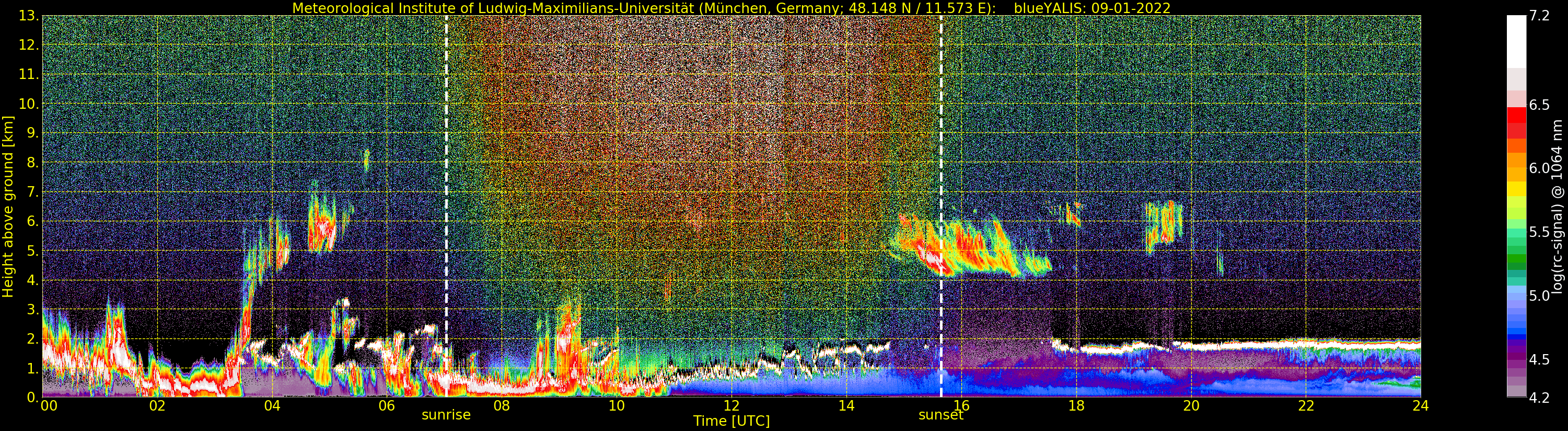Click the 18 tick on the time axis
Screen dimensions: 1568x431
pos(1076,406)
